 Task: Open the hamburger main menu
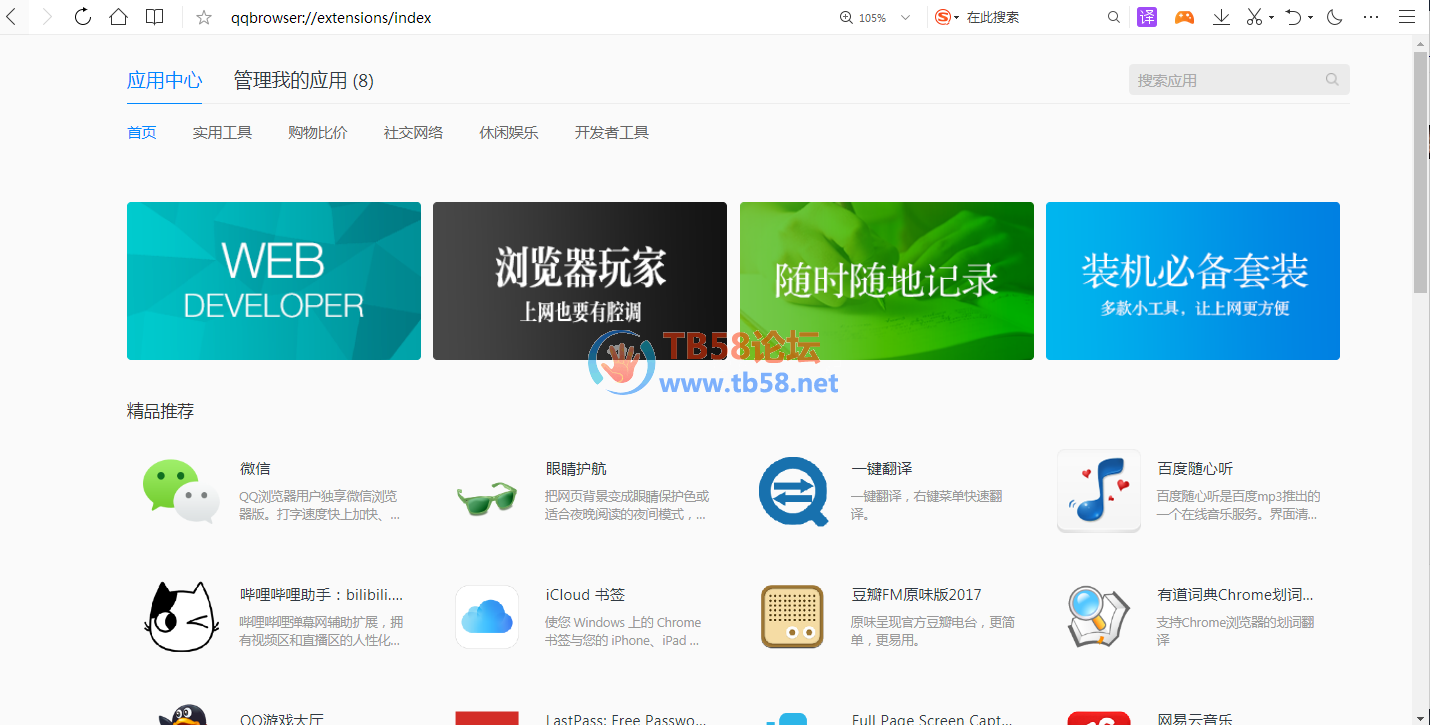point(1407,17)
